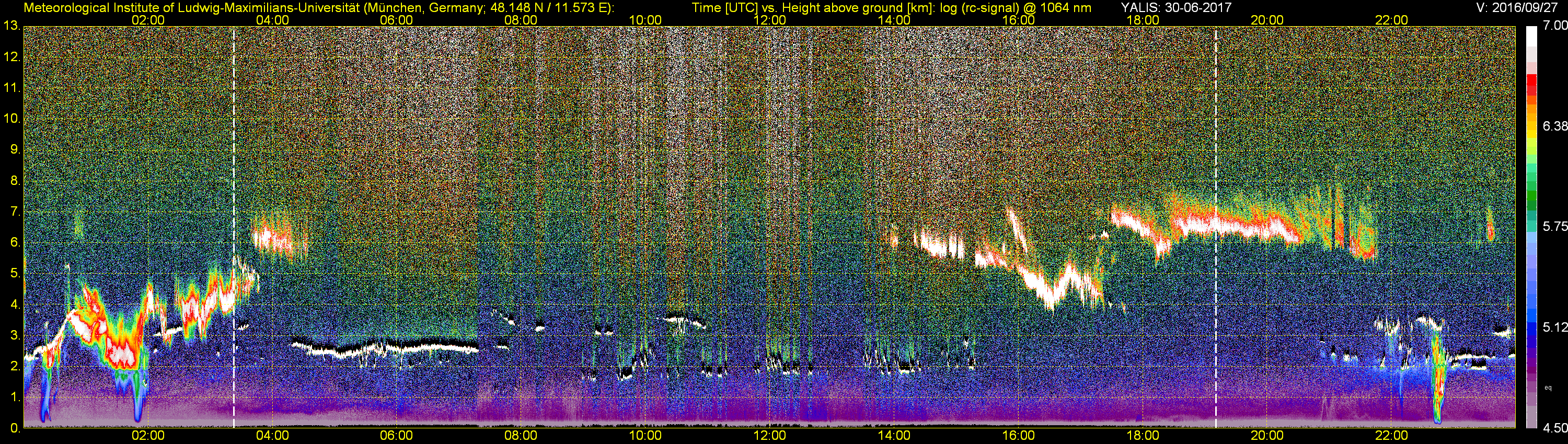
Task: Click the dashed white vertical line before 04:00
Action: [x=234, y=227]
